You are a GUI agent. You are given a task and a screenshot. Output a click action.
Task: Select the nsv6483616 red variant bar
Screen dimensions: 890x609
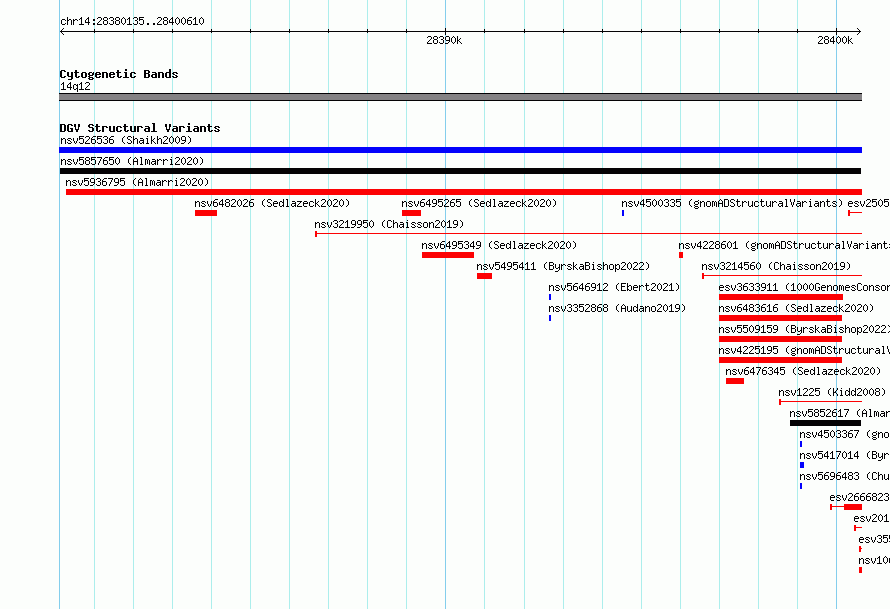coord(780,318)
